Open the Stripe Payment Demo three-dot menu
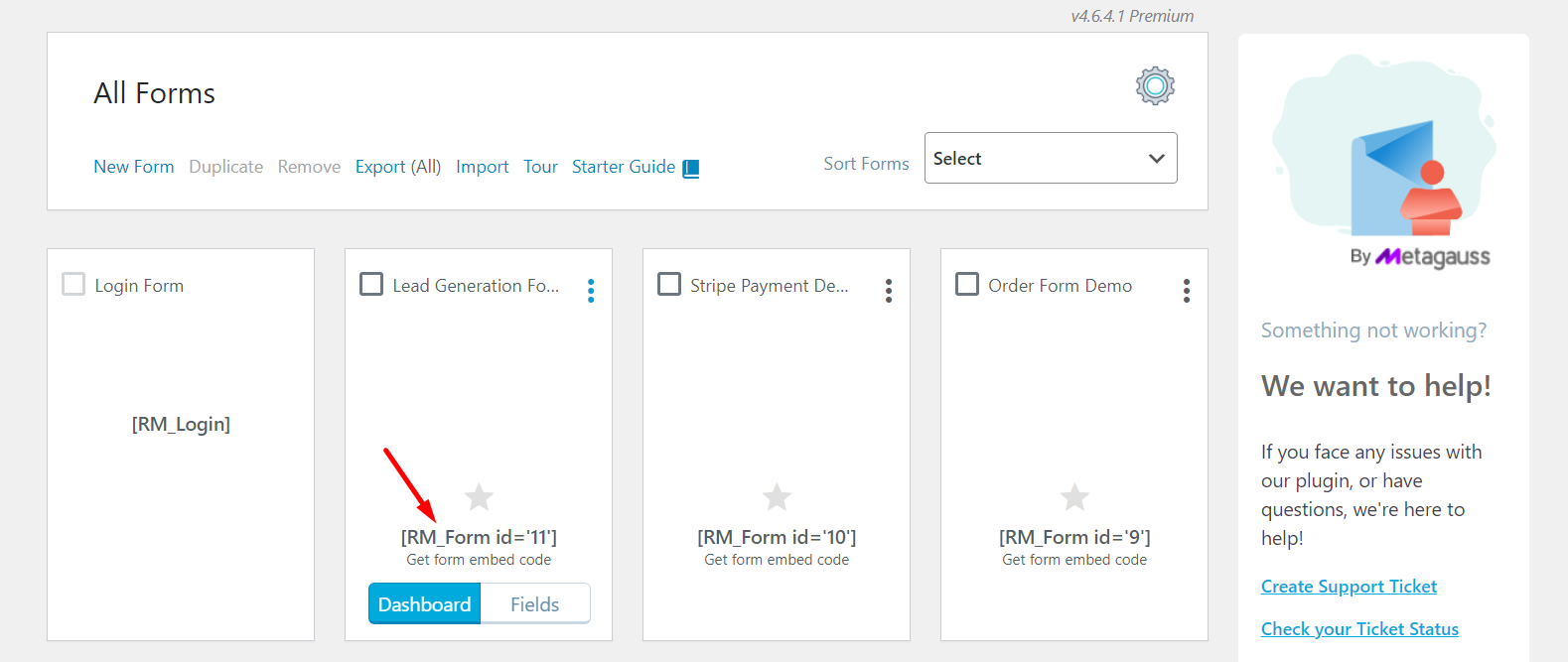1568x662 pixels. click(x=889, y=290)
